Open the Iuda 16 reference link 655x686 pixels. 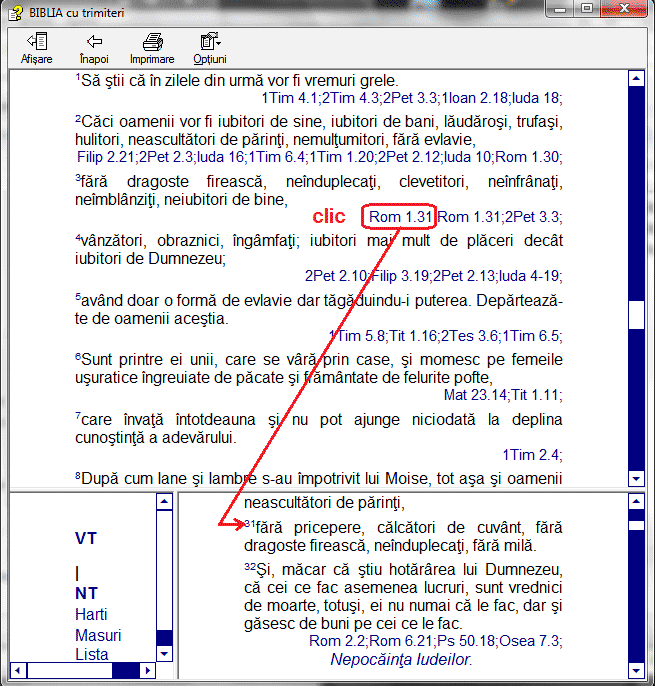coord(221,157)
